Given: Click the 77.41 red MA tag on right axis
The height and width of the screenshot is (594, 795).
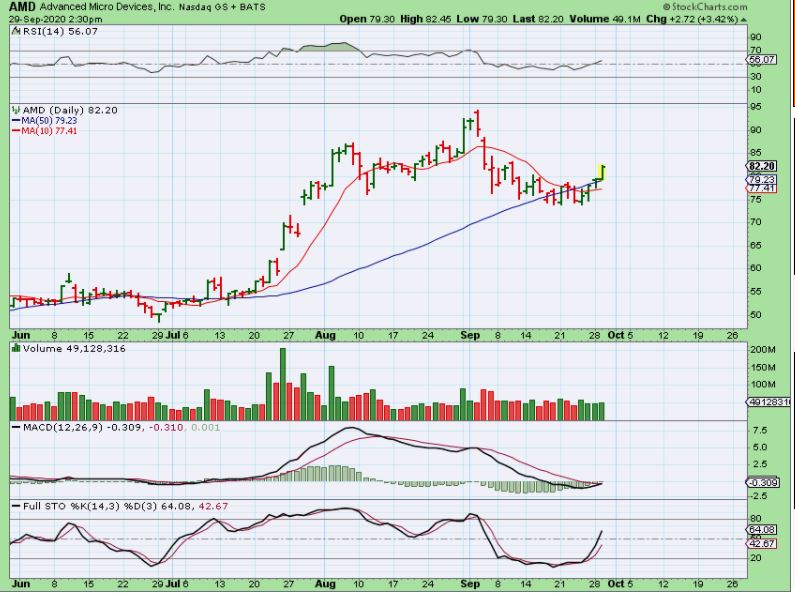Looking at the screenshot, I should (762, 189).
